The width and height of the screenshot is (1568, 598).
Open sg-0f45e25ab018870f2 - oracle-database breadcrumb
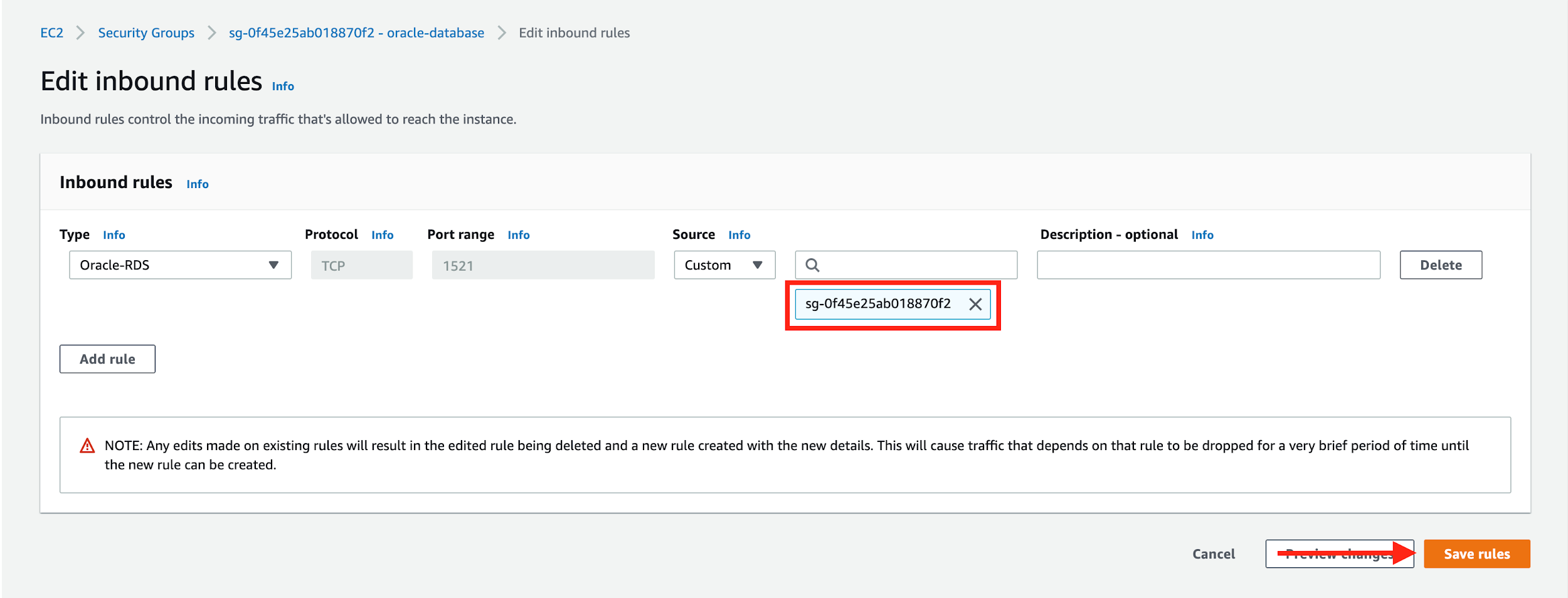coord(356,33)
